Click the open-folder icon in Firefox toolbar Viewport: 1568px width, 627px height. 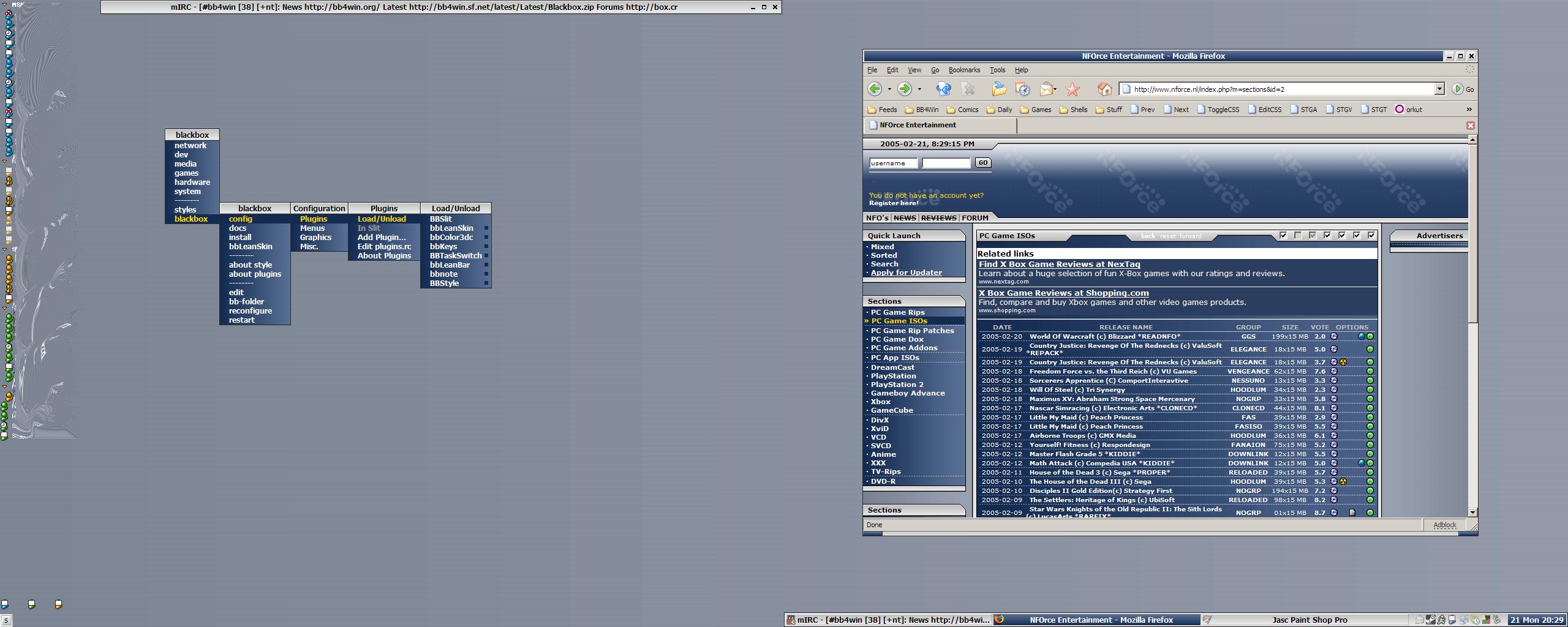point(999,89)
